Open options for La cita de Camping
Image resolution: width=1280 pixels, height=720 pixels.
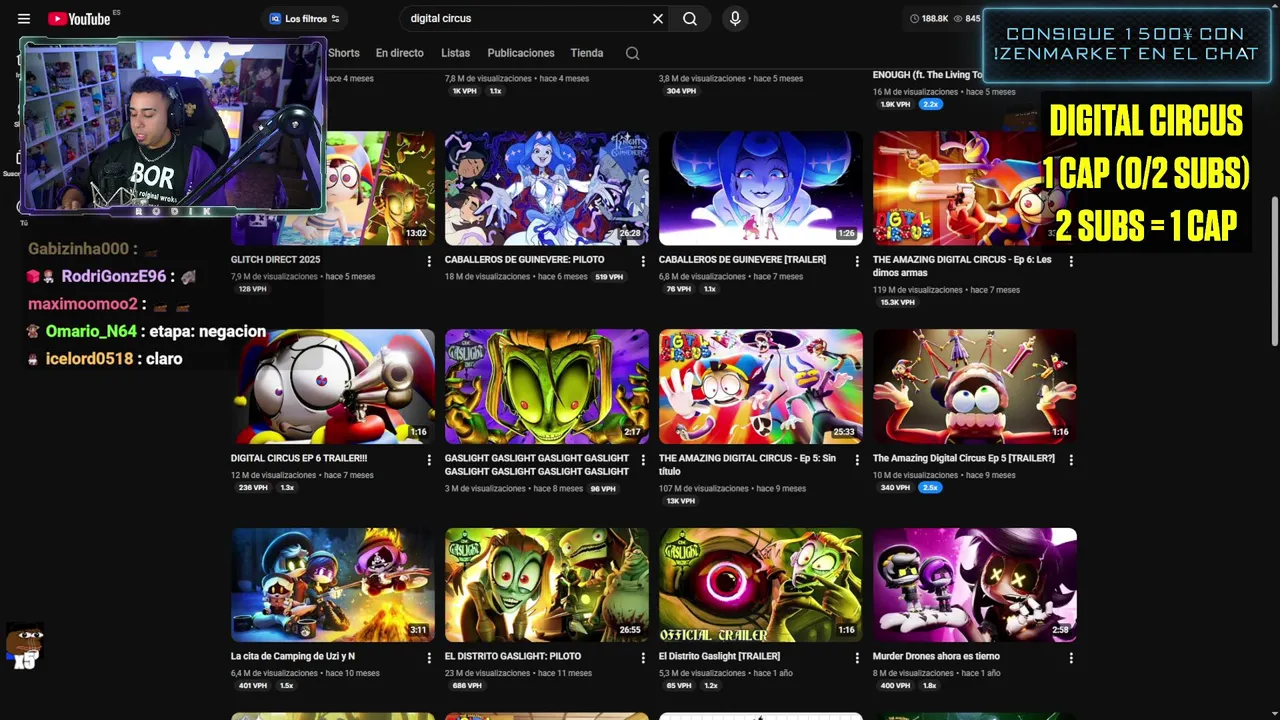[429, 658]
